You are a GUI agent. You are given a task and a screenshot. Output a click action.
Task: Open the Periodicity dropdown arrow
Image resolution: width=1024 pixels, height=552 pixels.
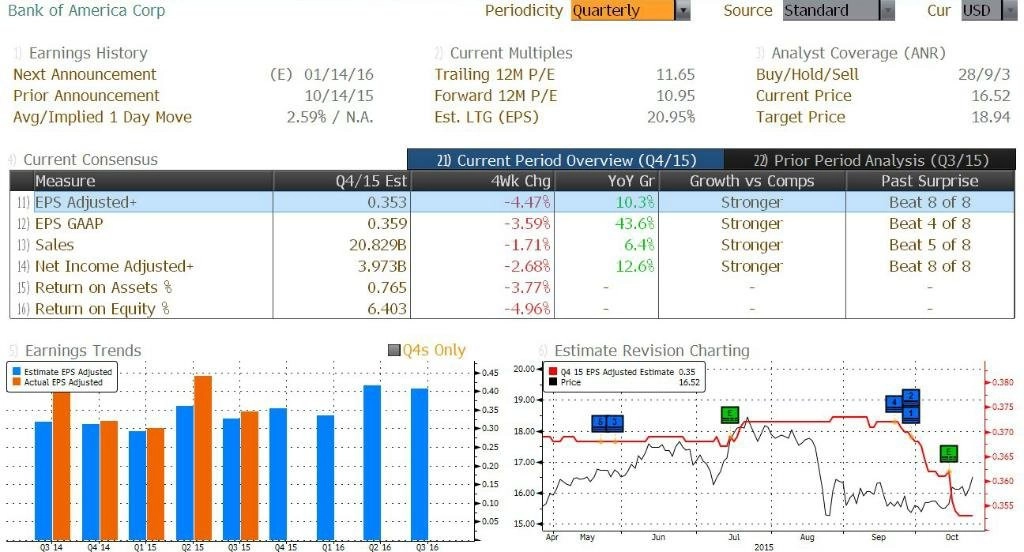click(x=683, y=10)
